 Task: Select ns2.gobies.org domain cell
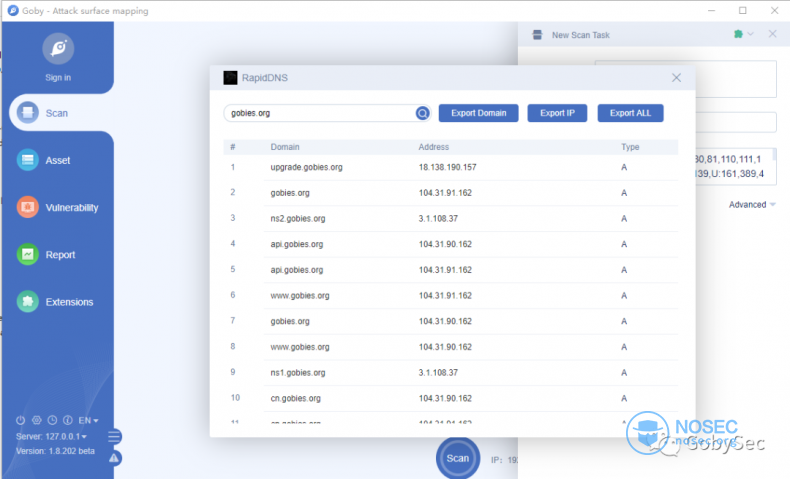(x=298, y=219)
